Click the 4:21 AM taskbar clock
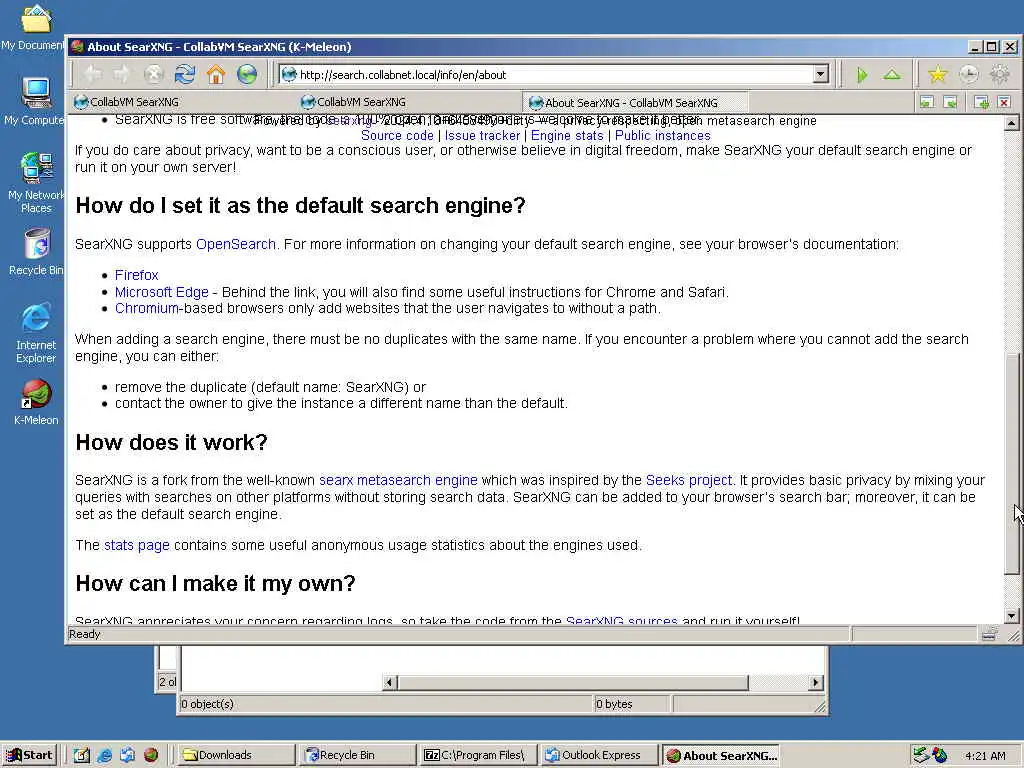This screenshot has height=768, width=1024. click(x=985, y=756)
